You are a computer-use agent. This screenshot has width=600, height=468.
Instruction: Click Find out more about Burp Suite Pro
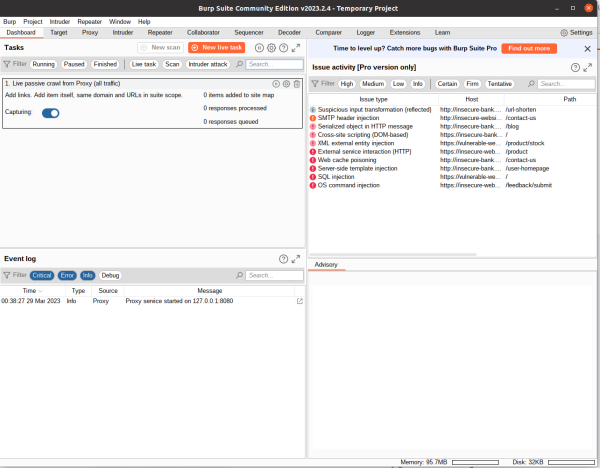(x=529, y=48)
